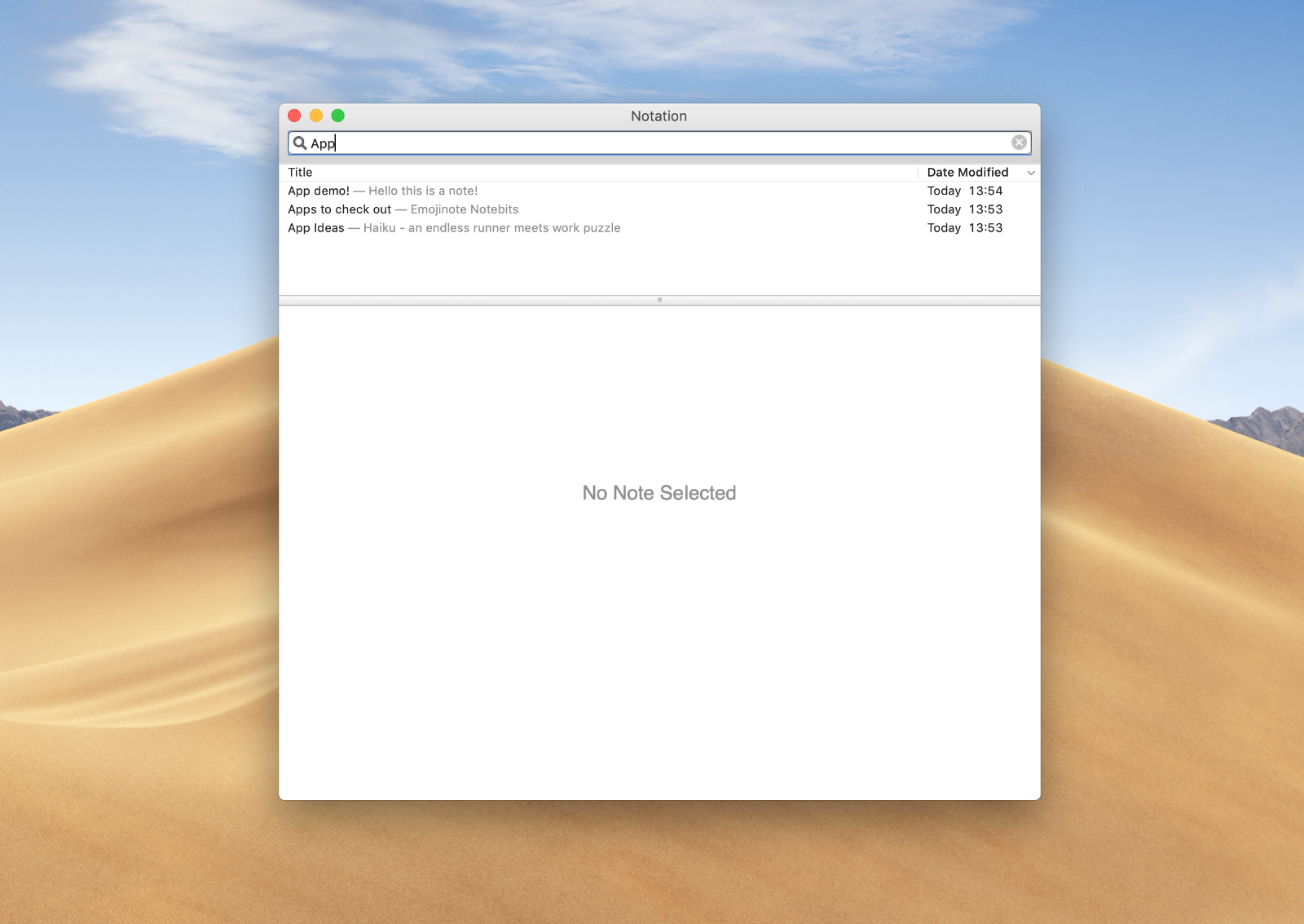The width and height of the screenshot is (1304, 924).
Task: Click the magnifying glass search icon
Action: [300, 143]
